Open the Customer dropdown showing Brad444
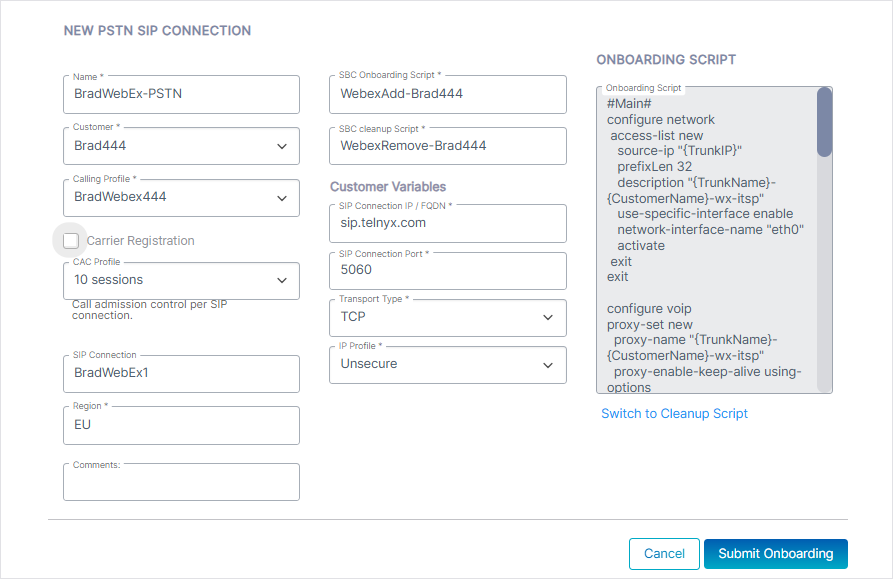Viewport: 893px width, 579px height. [x=181, y=146]
